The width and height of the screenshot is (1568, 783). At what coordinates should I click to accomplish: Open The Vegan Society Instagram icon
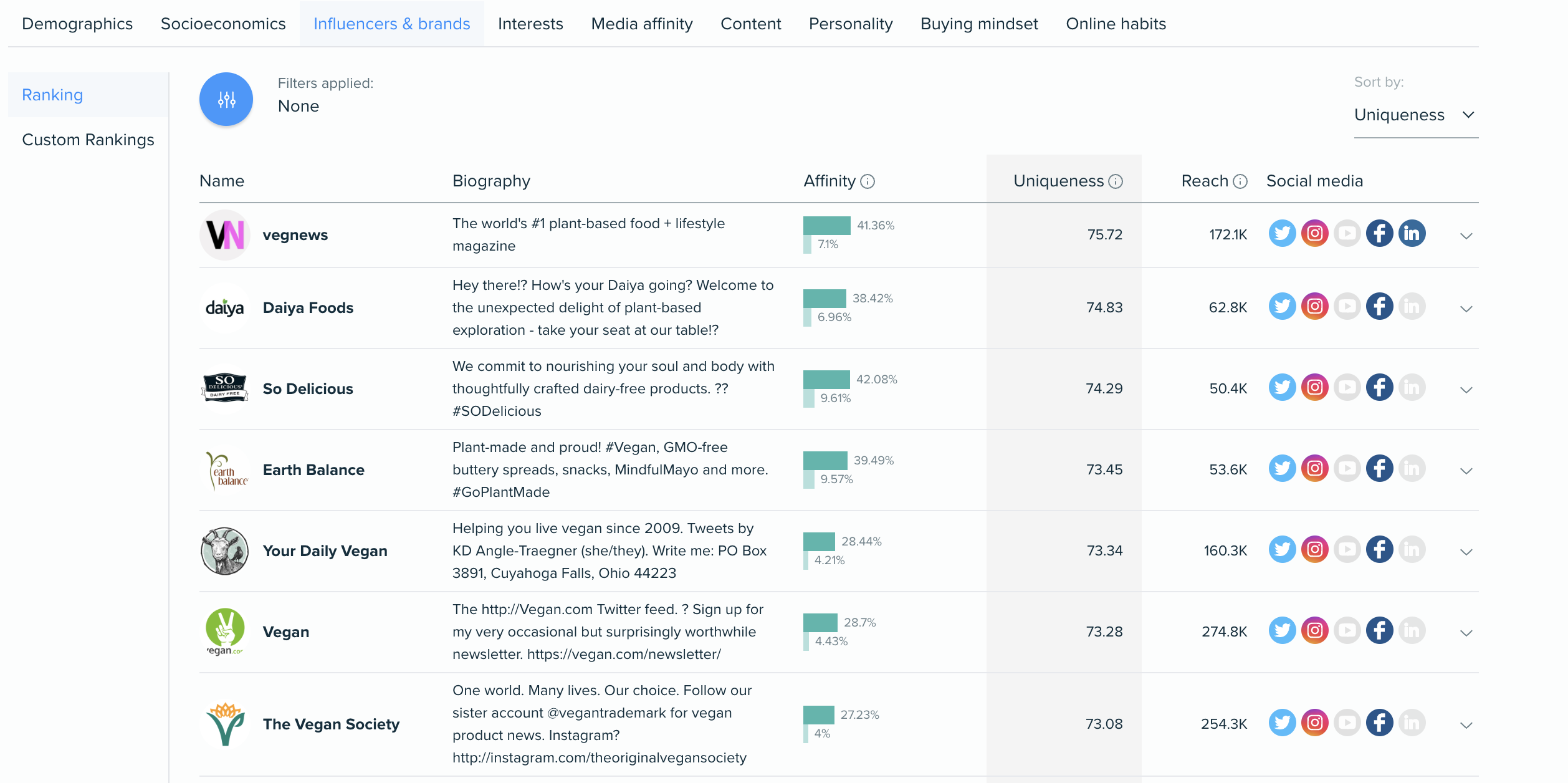pos(1314,723)
